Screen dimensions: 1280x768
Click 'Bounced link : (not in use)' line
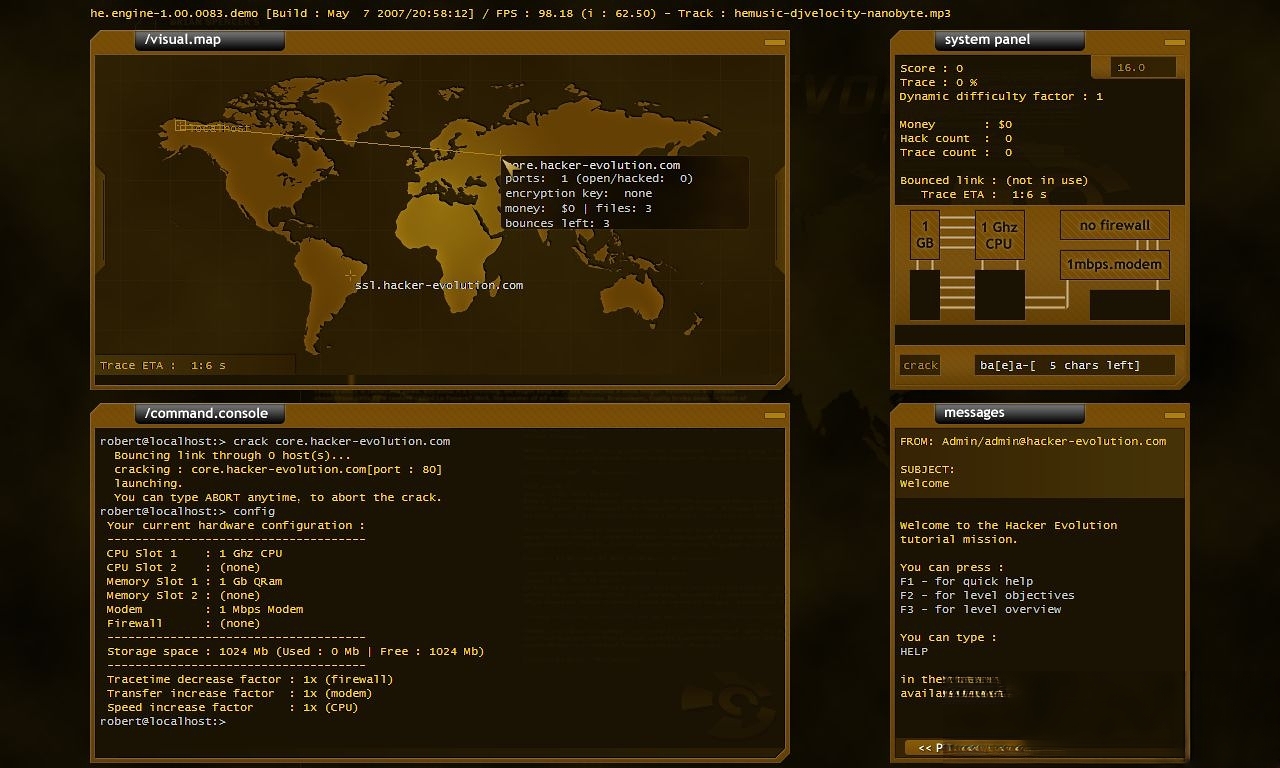tap(994, 180)
